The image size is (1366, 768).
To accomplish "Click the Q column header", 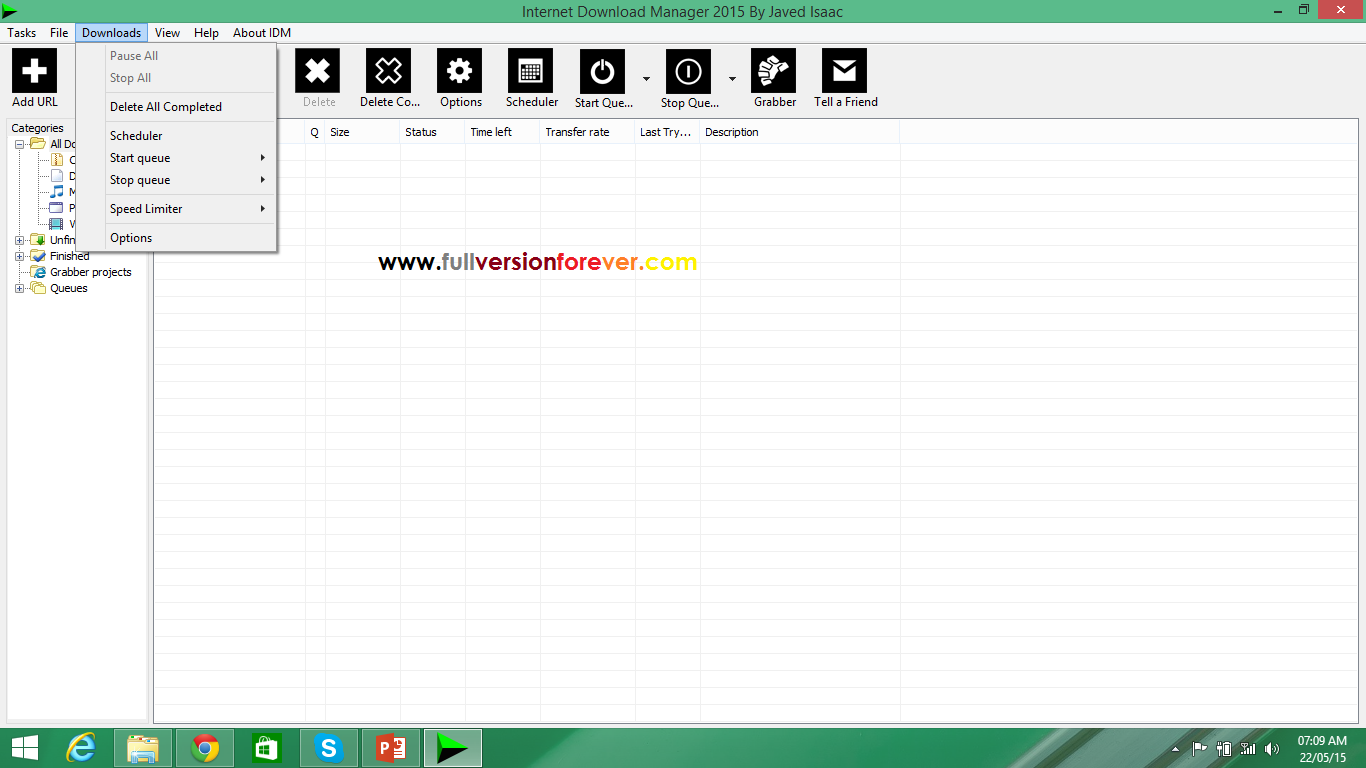I will tap(315, 132).
